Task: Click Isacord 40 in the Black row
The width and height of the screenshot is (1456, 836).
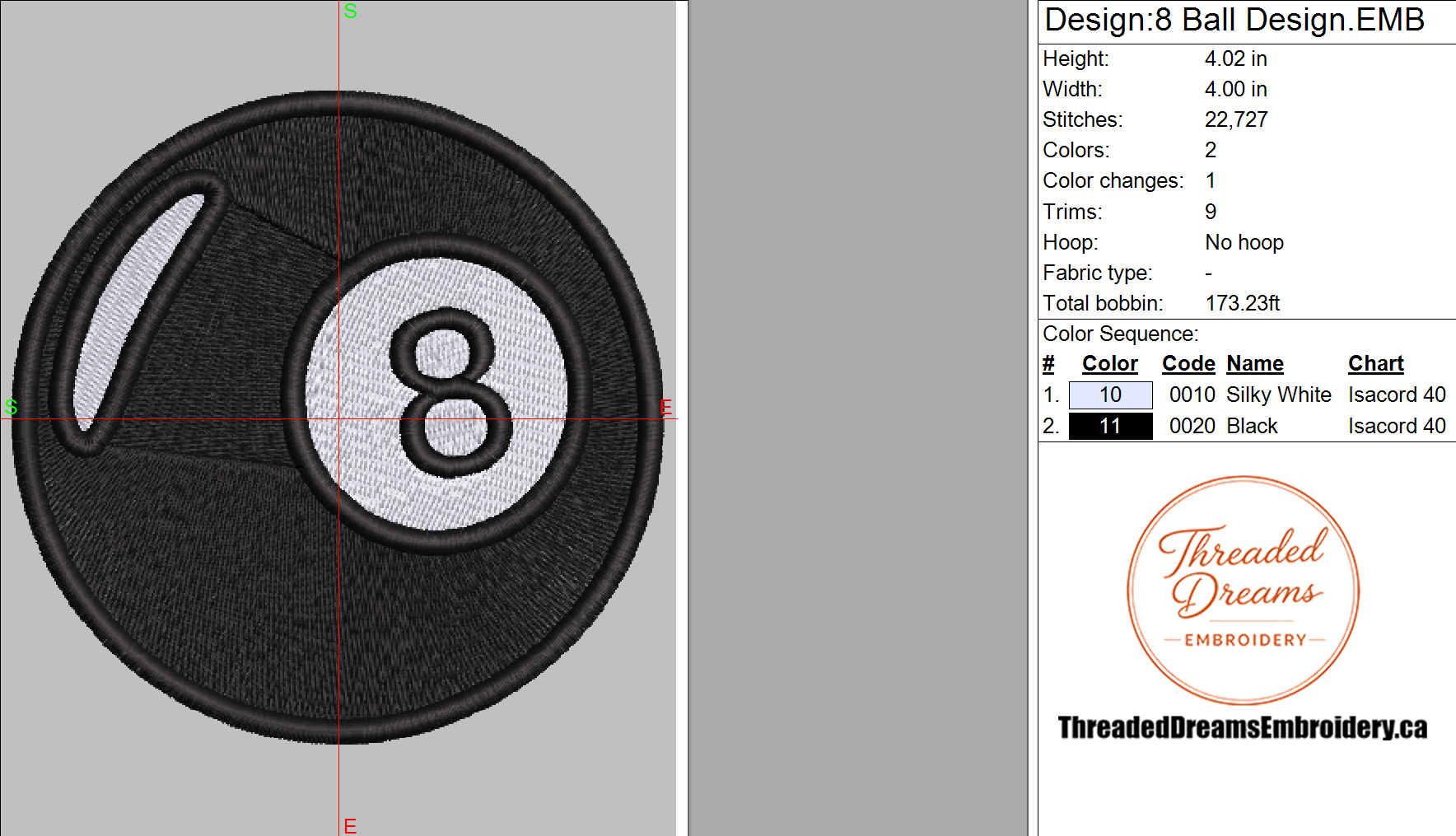Action: 1397,427
